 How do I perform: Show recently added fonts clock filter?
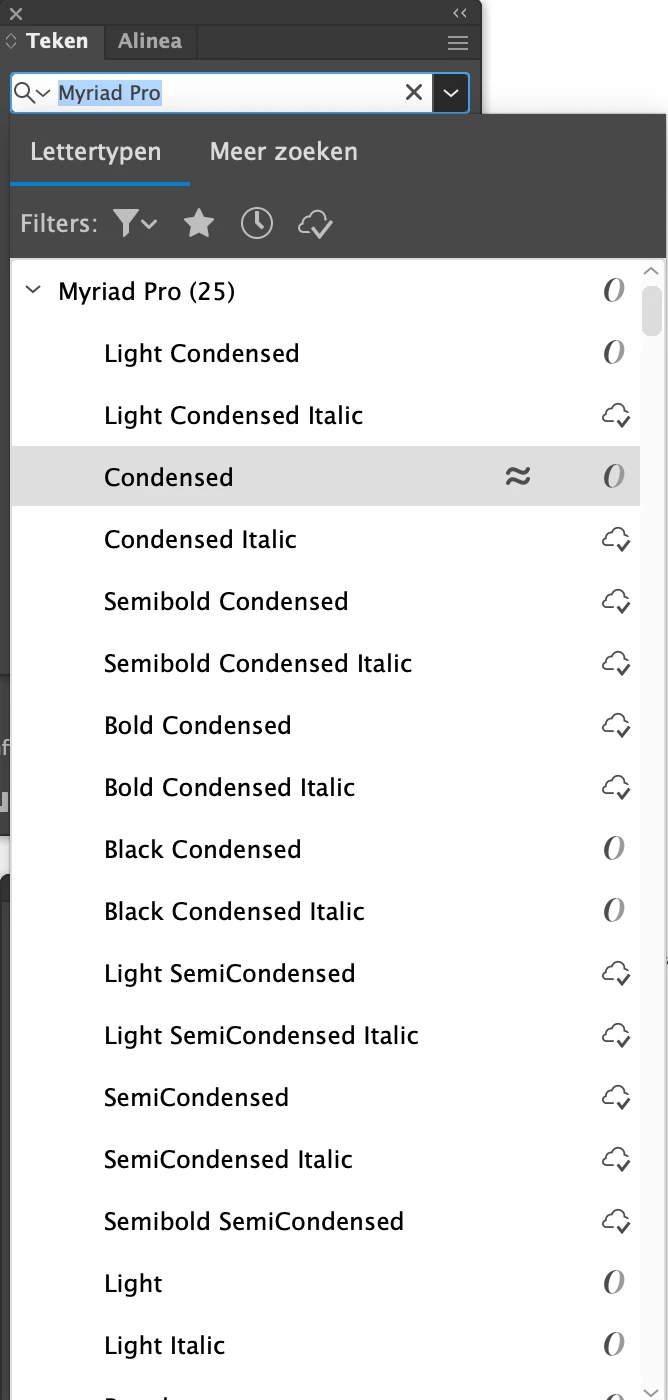pos(257,224)
